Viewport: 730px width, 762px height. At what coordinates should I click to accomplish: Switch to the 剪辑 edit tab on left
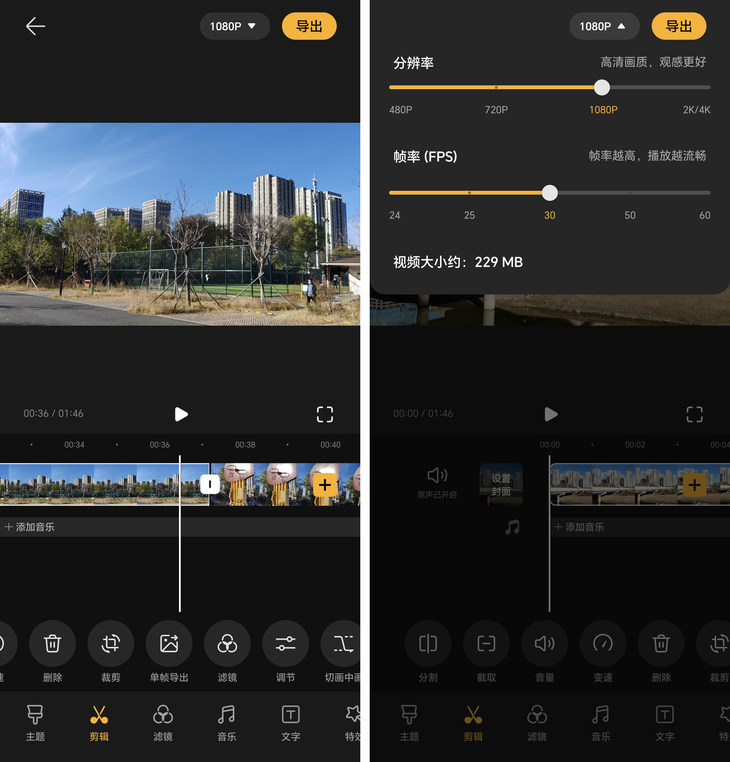(99, 723)
